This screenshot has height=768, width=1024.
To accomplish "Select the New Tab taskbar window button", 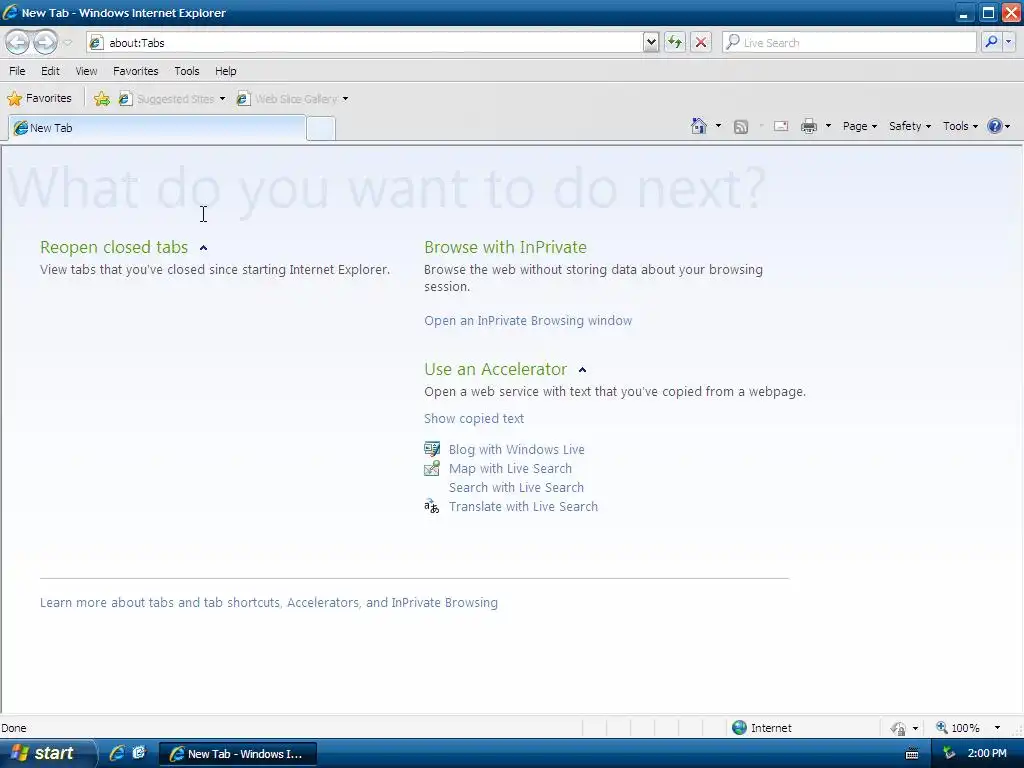I will pos(238,754).
